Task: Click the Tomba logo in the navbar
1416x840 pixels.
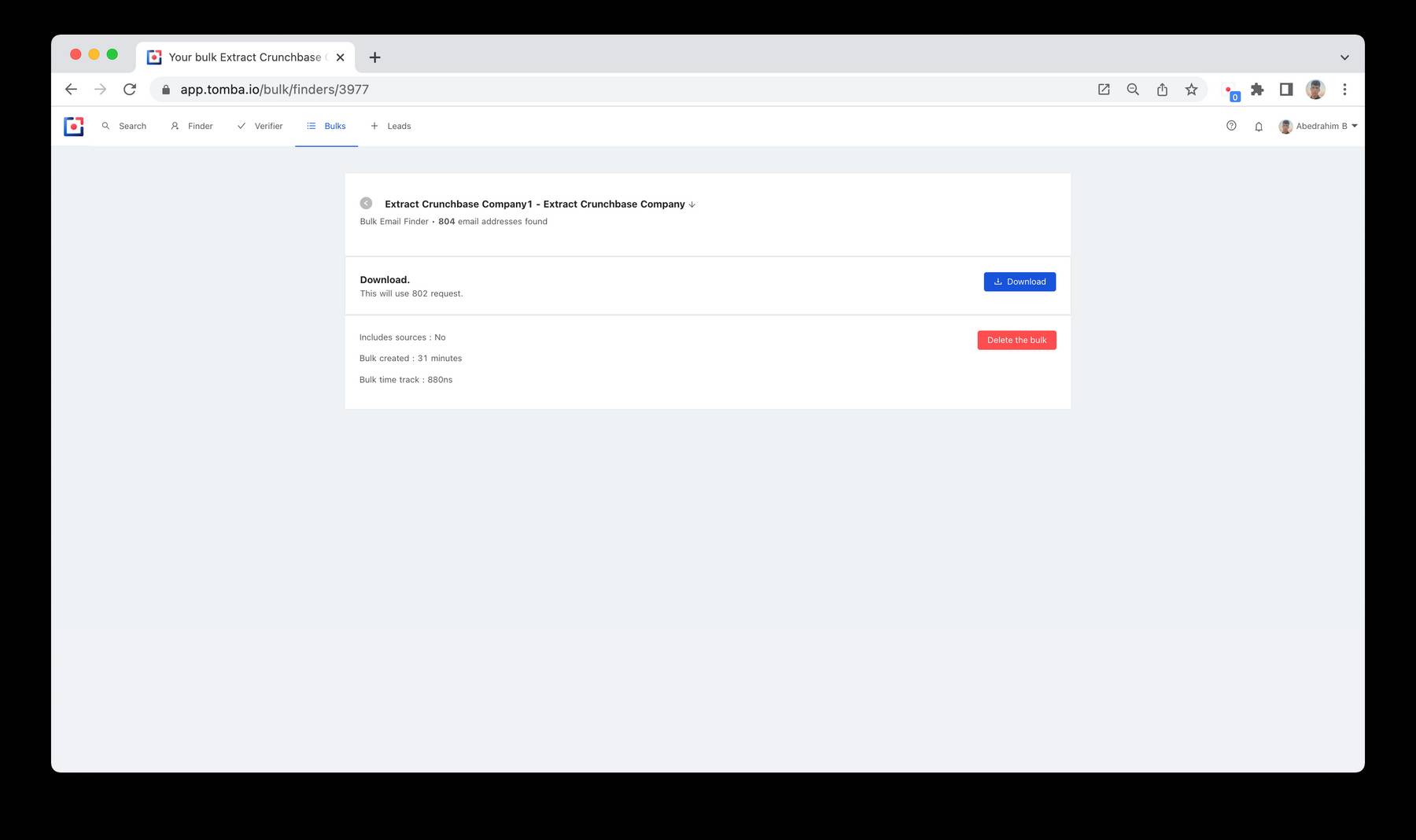Action: (x=74, y=126)
